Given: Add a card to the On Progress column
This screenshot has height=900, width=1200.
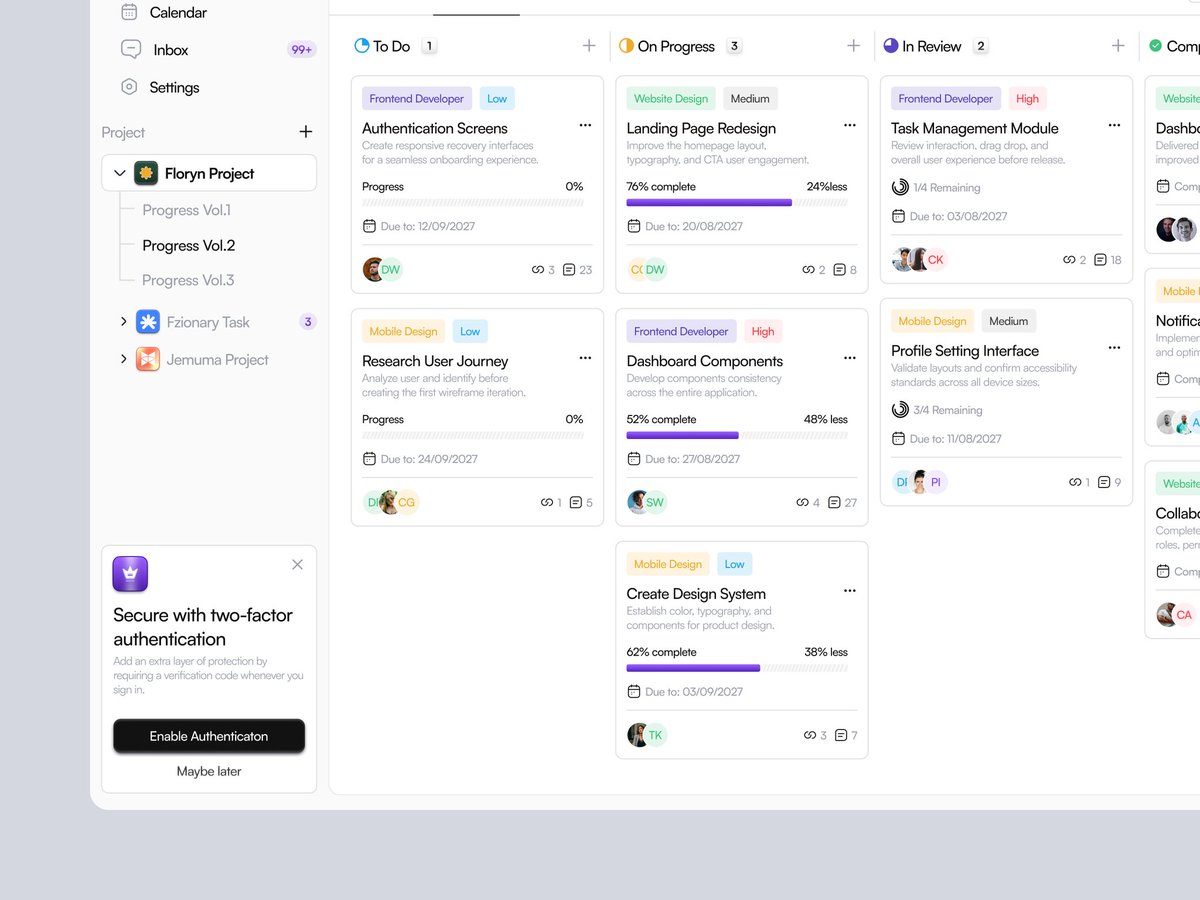Looking at the screenshot, I should pos(853,45).
